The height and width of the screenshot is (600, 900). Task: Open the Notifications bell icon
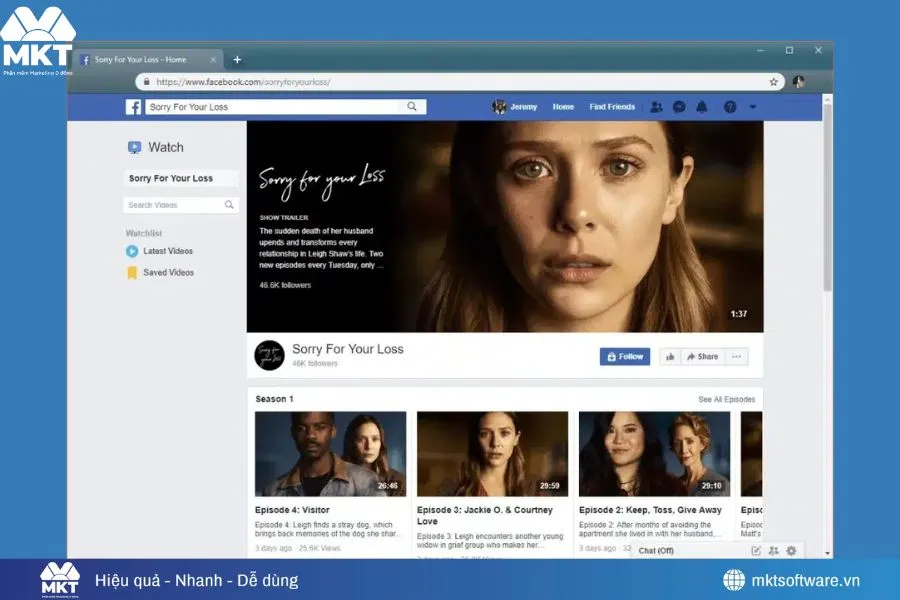pyautogui.click(x=702, y=106)
